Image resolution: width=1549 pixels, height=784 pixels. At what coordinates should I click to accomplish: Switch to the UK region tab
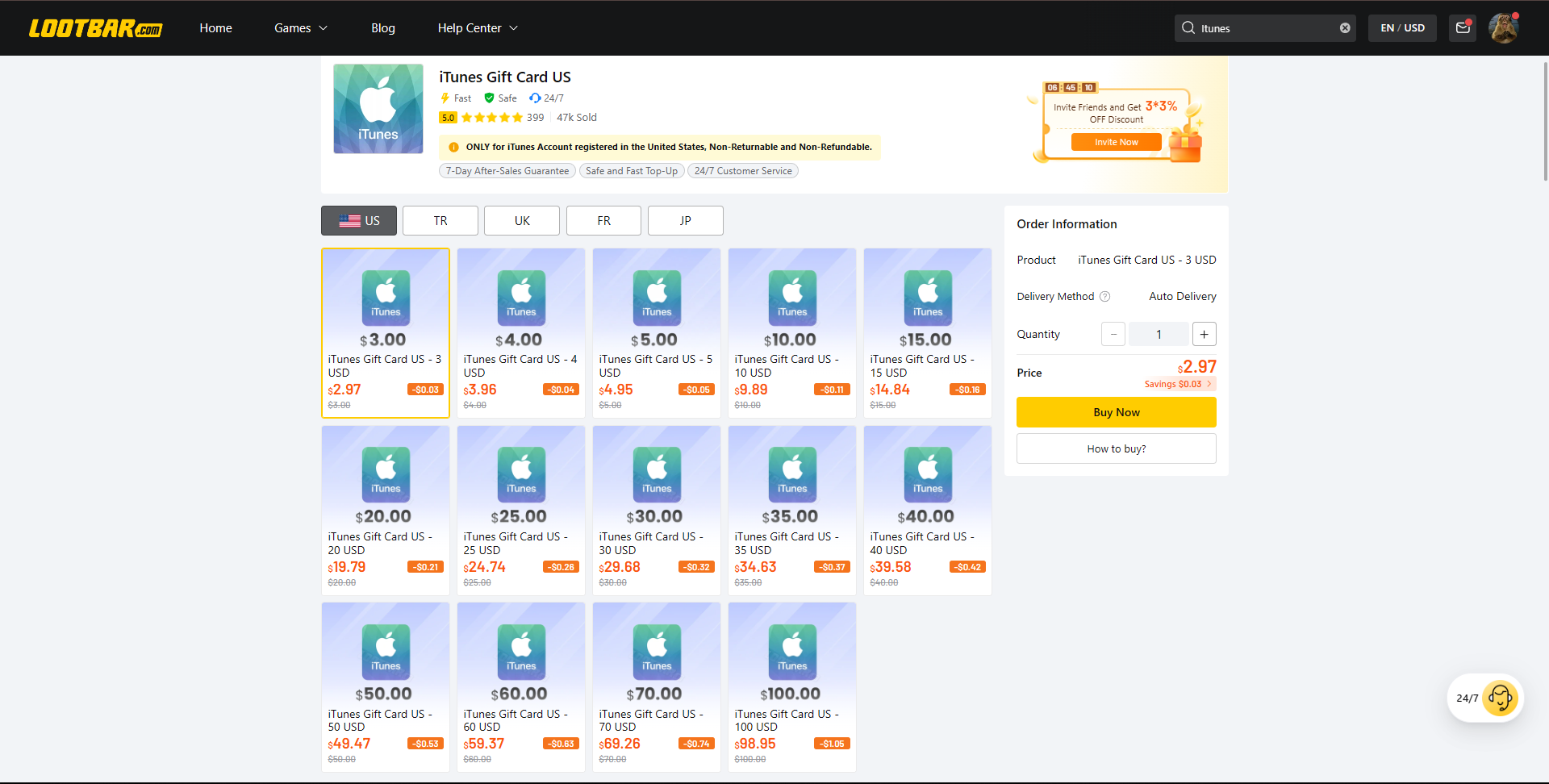pos(522,220)
